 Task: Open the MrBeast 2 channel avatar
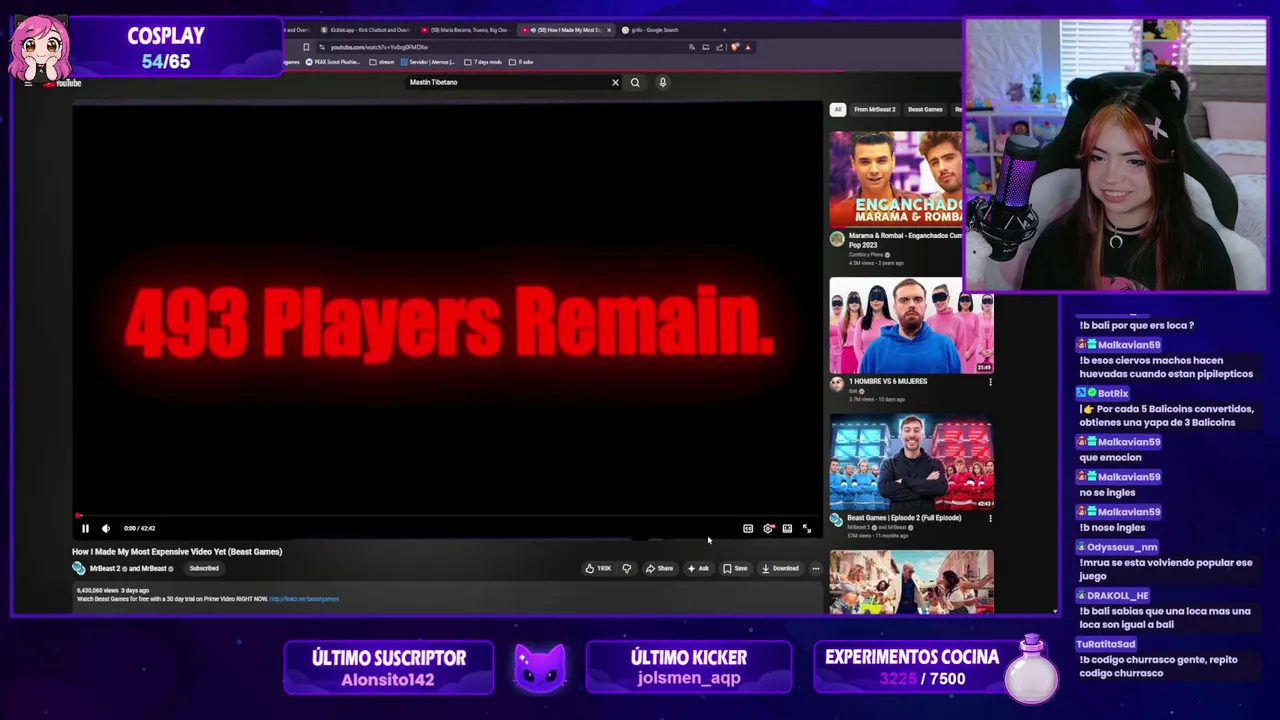pos(79,568)
